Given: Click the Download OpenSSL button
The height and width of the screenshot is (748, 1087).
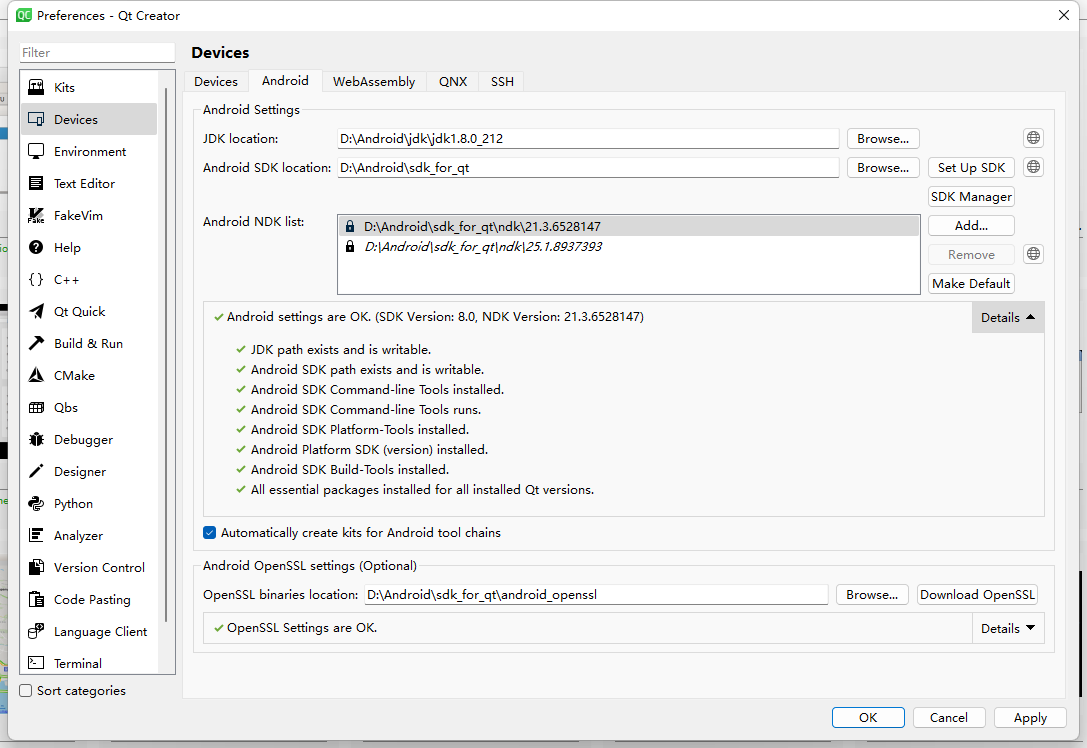Looking at the screenshot, I should coord(977,595).
